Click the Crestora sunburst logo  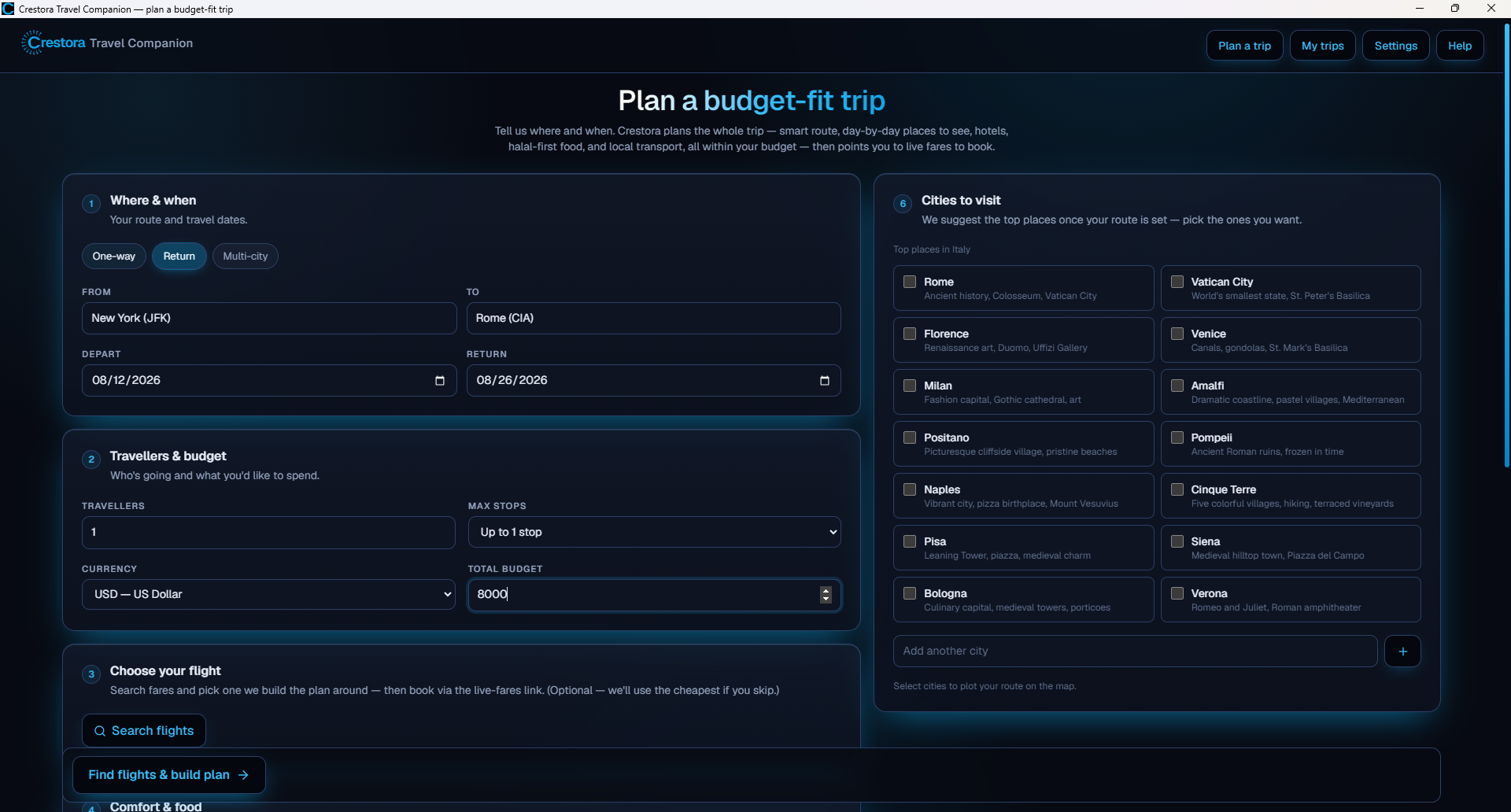31,42
